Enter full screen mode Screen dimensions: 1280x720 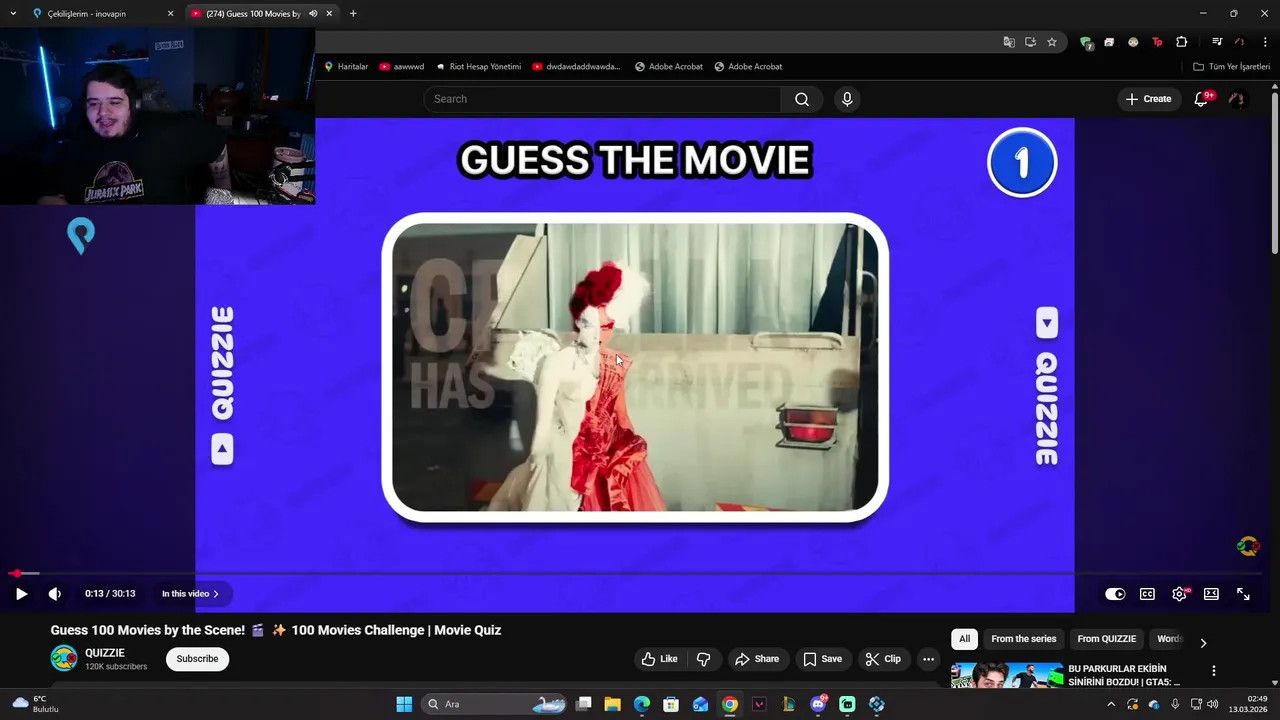[x=1243, y=594]
